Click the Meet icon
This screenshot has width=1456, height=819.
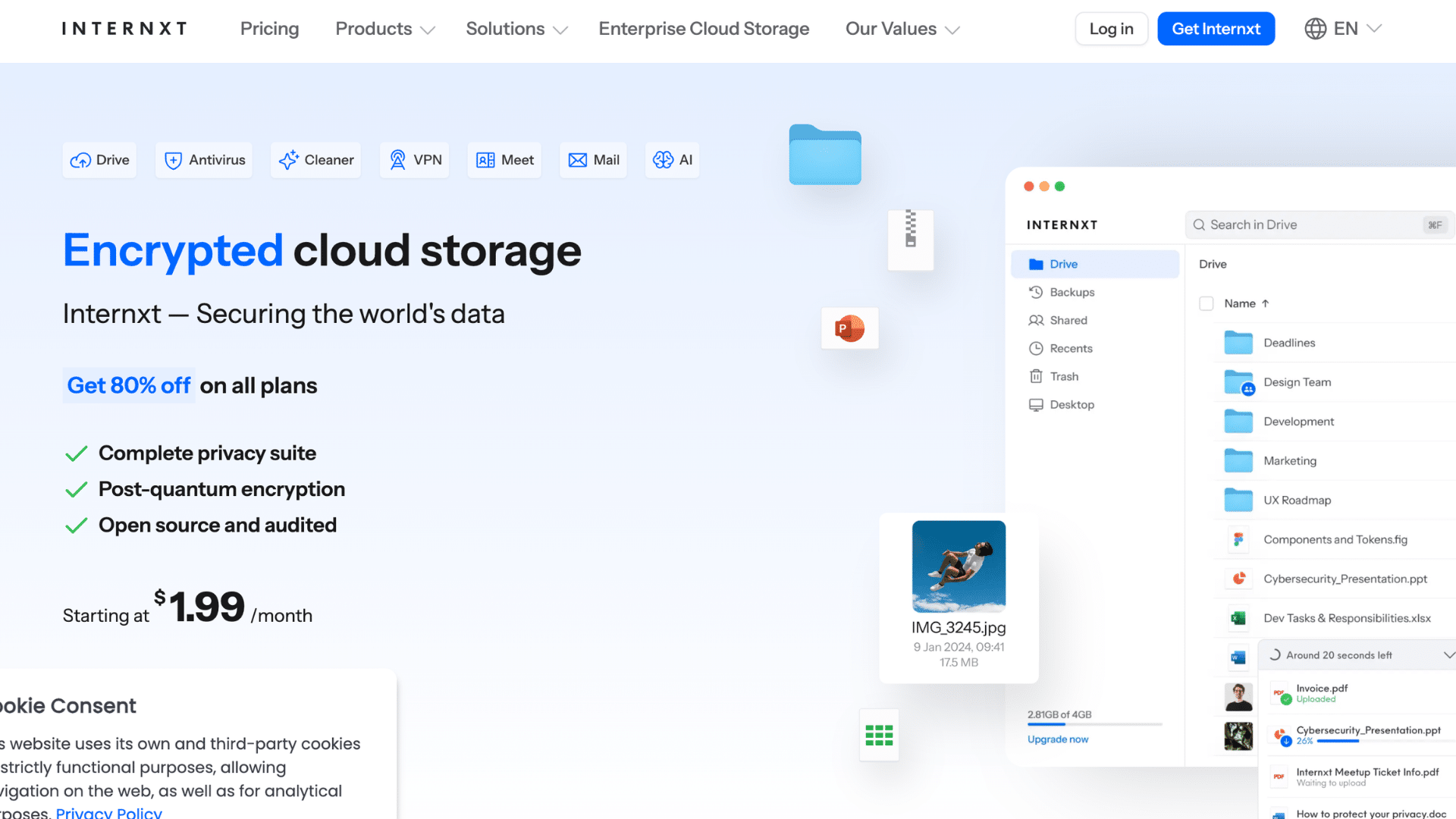[485, 160]
